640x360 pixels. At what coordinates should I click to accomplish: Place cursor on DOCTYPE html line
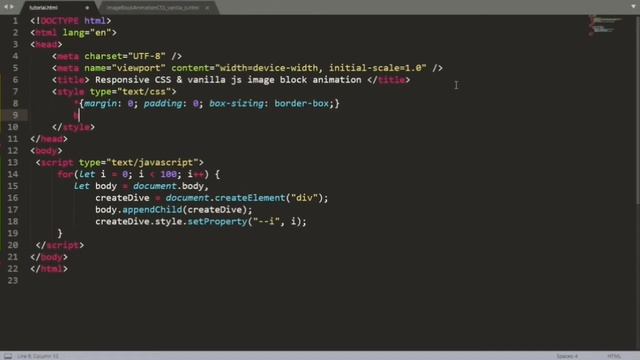(x=71, y=20)
